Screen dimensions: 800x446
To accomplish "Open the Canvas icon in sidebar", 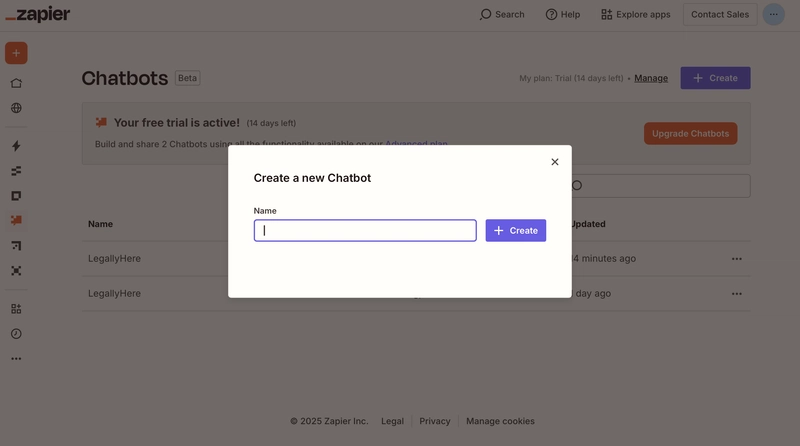I will tap(16, 246).
